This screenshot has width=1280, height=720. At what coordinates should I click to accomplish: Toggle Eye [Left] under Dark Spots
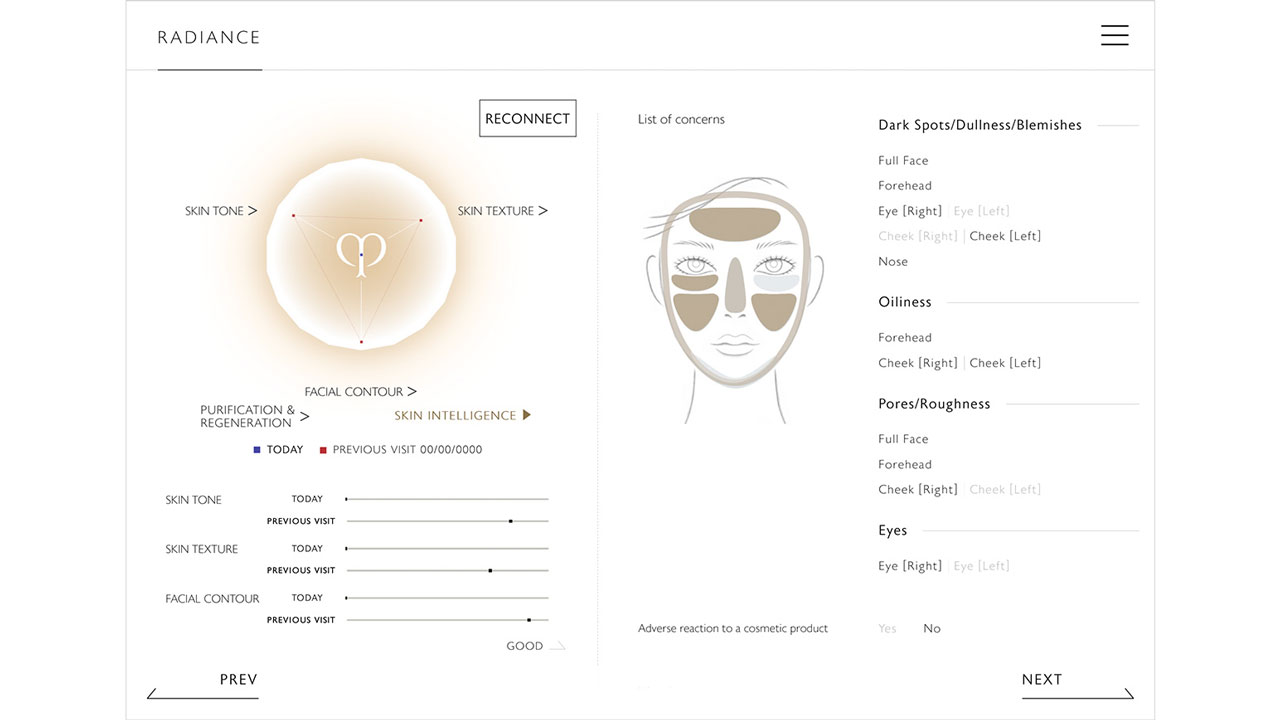click(981, 211)
